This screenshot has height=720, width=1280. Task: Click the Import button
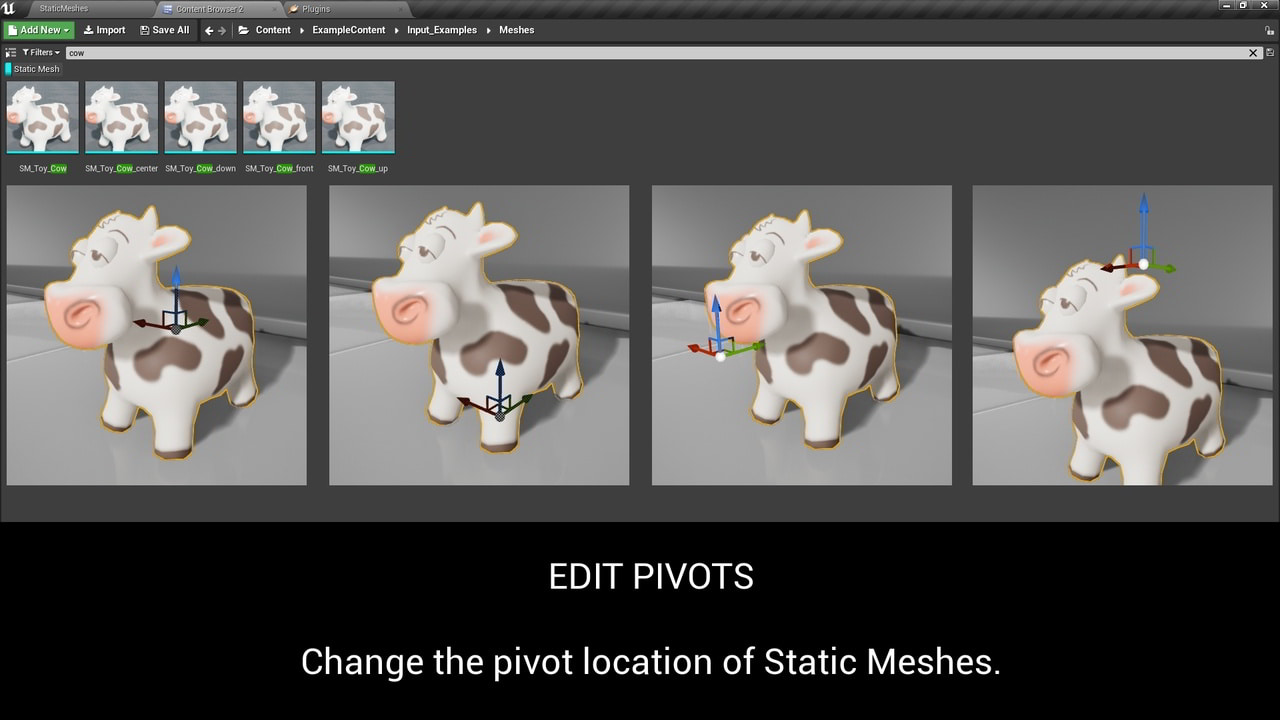104,30
